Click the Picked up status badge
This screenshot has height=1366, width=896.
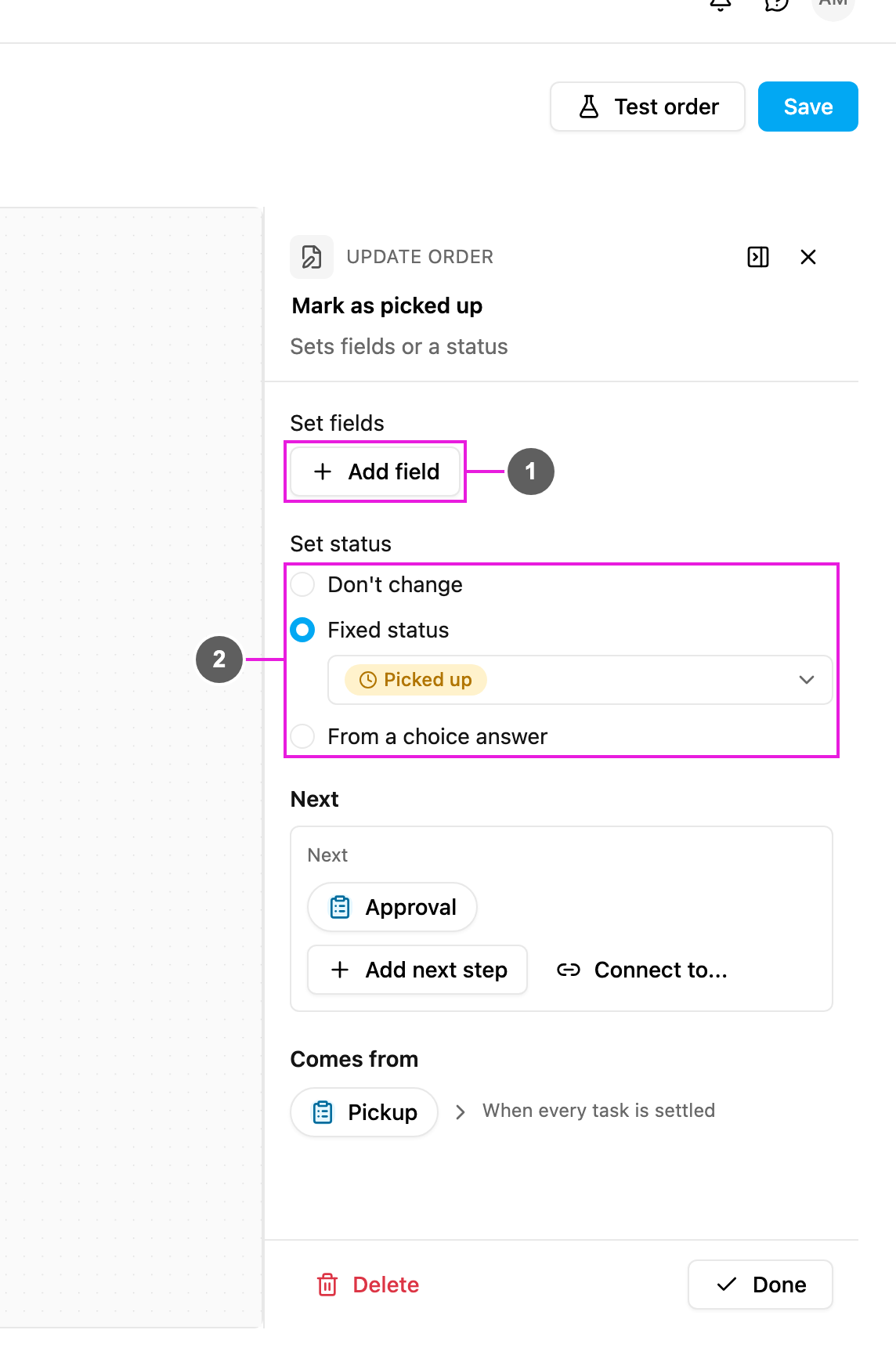tap(416, 680)
